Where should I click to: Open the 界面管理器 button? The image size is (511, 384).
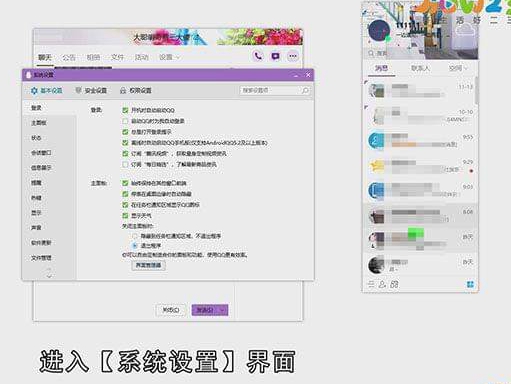[x=149, y=265]
